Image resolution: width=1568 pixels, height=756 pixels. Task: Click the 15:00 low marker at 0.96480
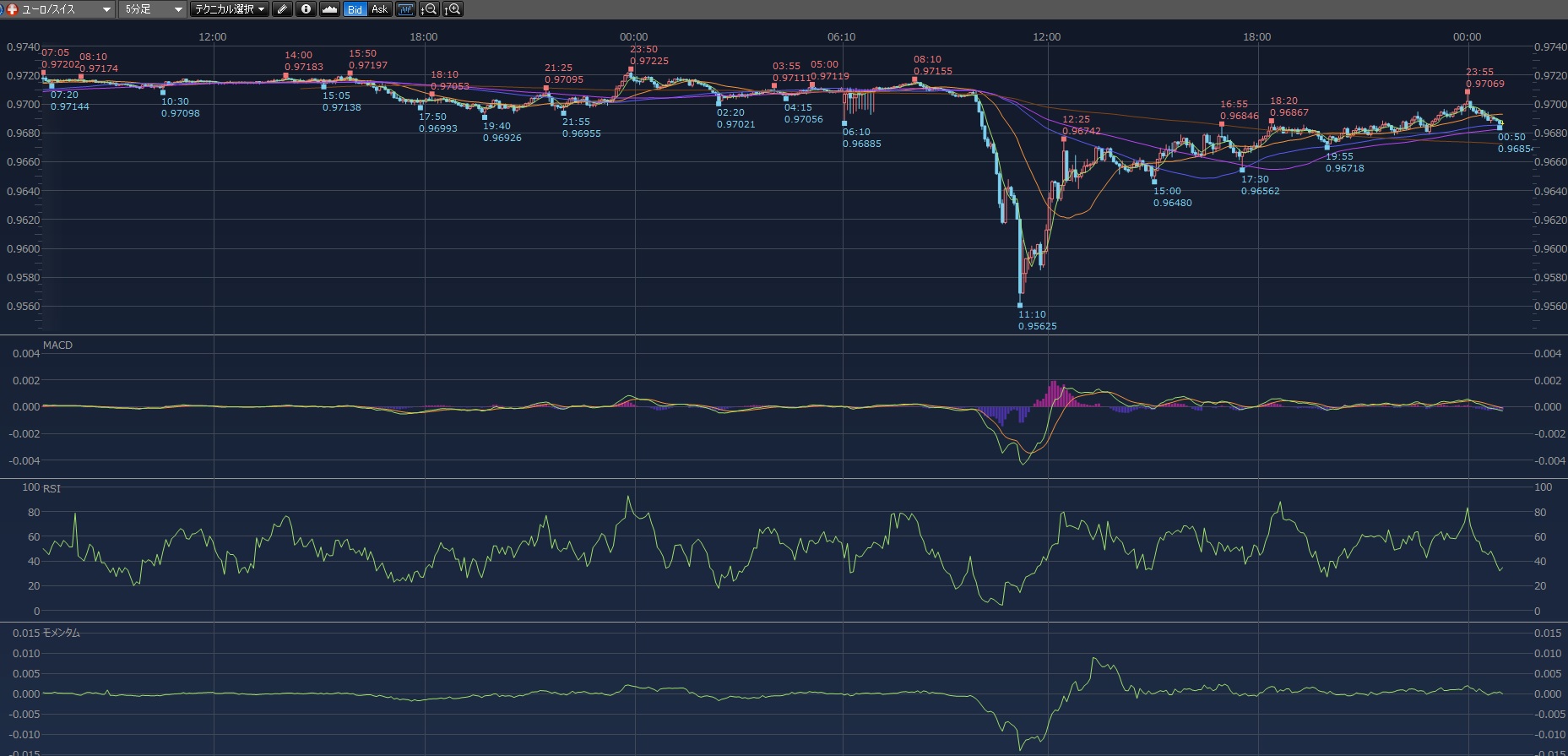[x=1154, y=181]
